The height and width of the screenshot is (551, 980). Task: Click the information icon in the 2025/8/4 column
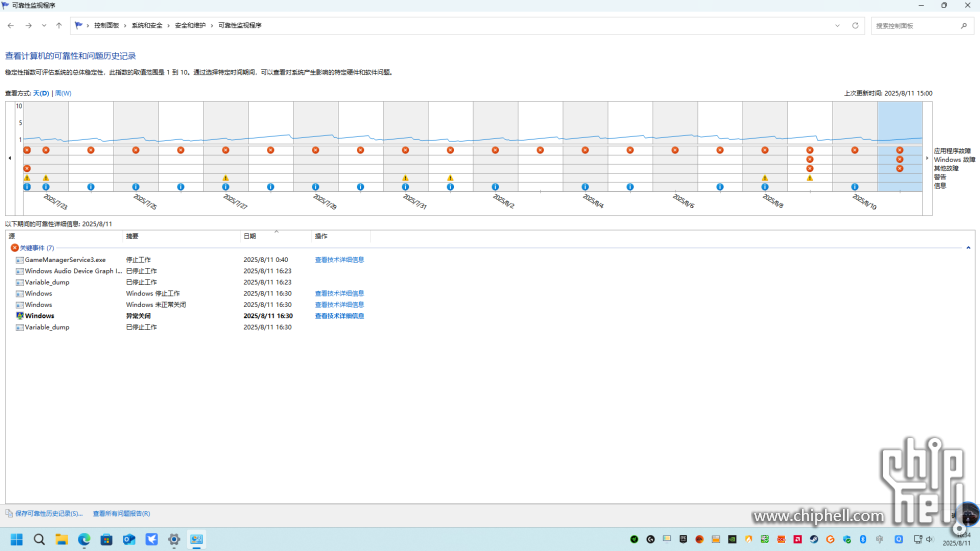[585, 187]
